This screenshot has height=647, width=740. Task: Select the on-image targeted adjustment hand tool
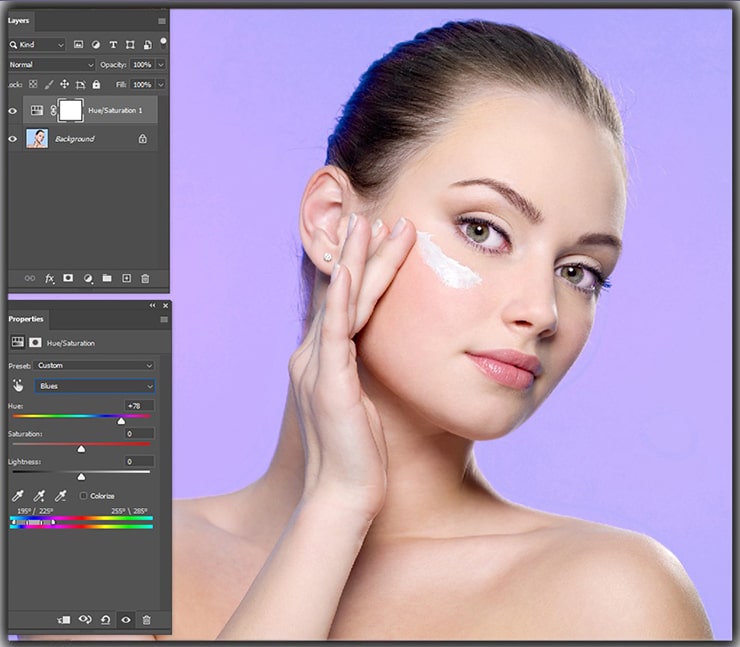point(17,385)
